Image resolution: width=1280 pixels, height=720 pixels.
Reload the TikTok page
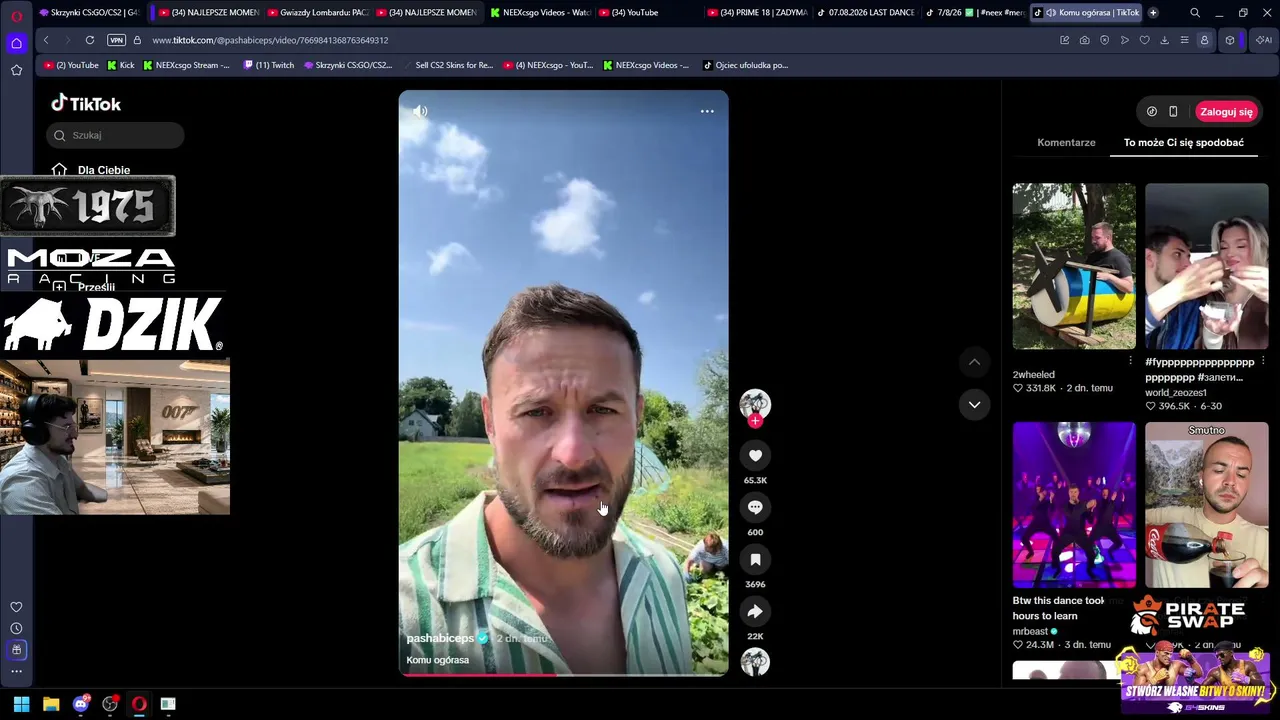(x=90, y=40)
